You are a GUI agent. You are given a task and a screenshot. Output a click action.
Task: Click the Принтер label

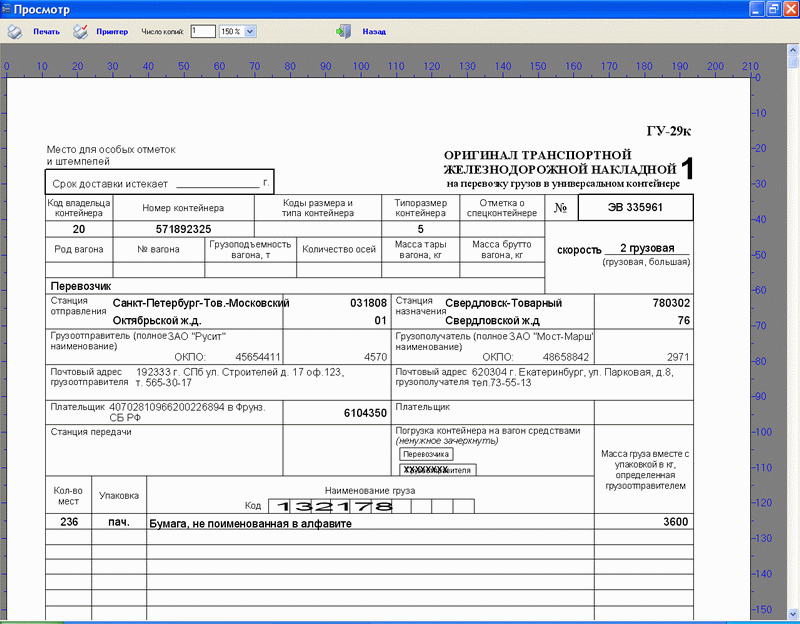coord(112,32)
